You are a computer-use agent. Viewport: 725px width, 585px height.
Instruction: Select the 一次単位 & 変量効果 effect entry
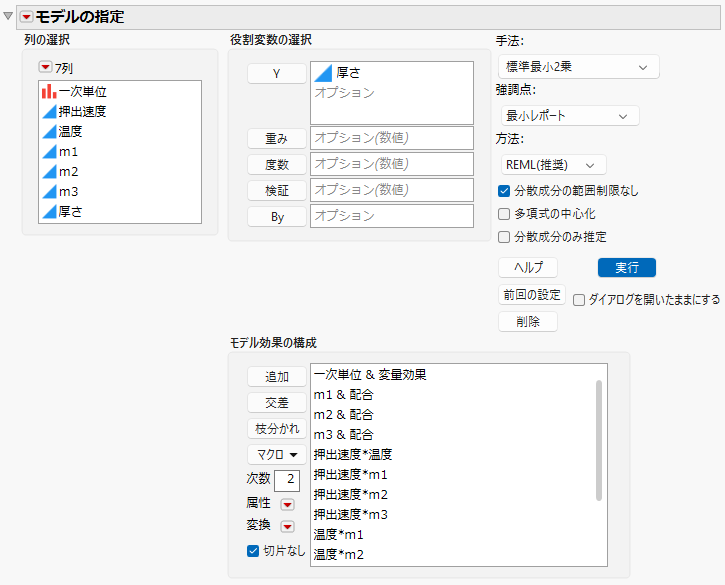(x=370, y=375)
